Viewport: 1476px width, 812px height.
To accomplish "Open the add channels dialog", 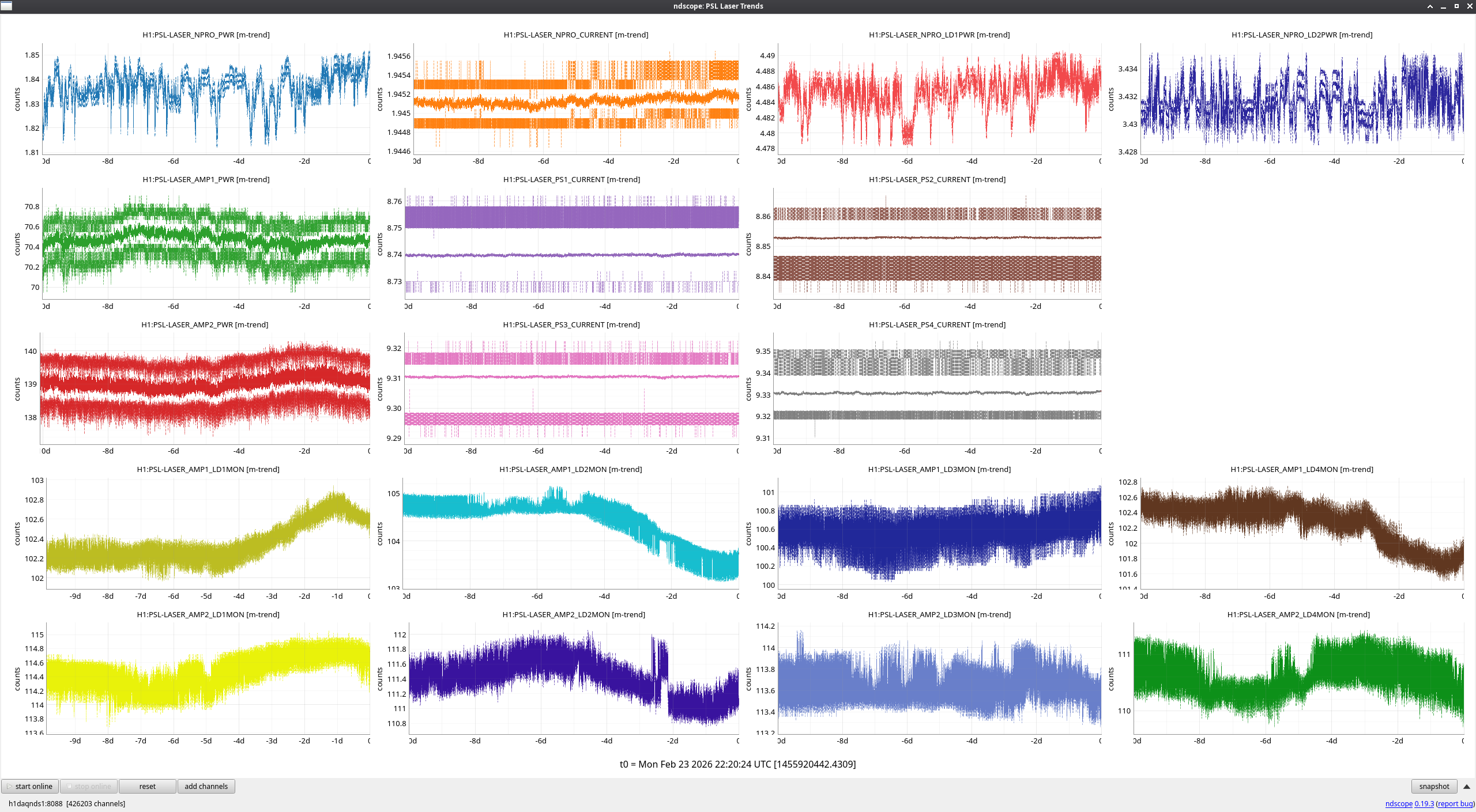I will click(x=206, y=786).
